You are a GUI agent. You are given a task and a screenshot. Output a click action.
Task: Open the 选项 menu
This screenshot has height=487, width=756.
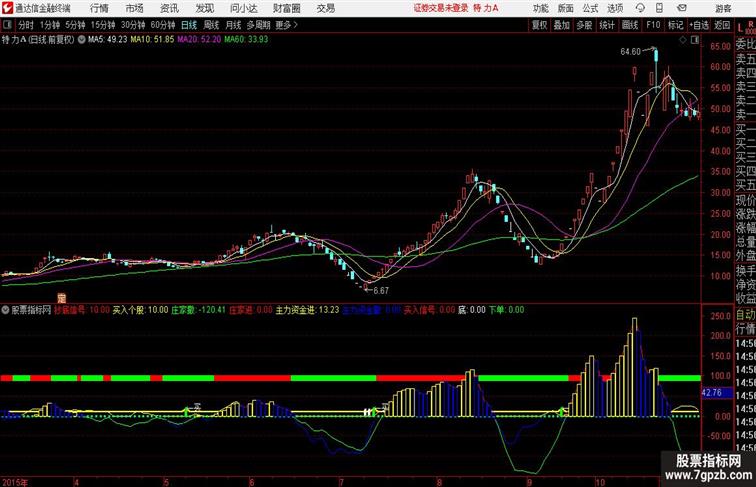point(615,8)
